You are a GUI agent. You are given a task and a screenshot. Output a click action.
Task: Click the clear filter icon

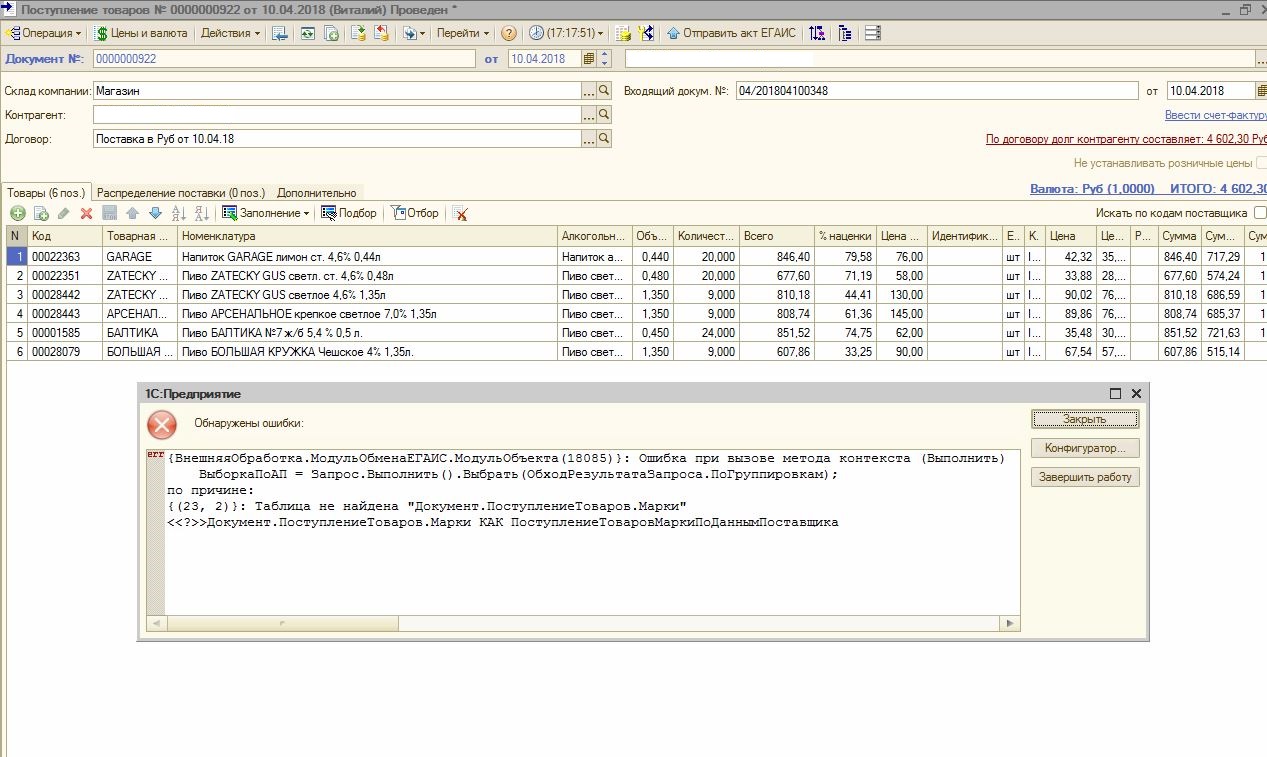460,213
